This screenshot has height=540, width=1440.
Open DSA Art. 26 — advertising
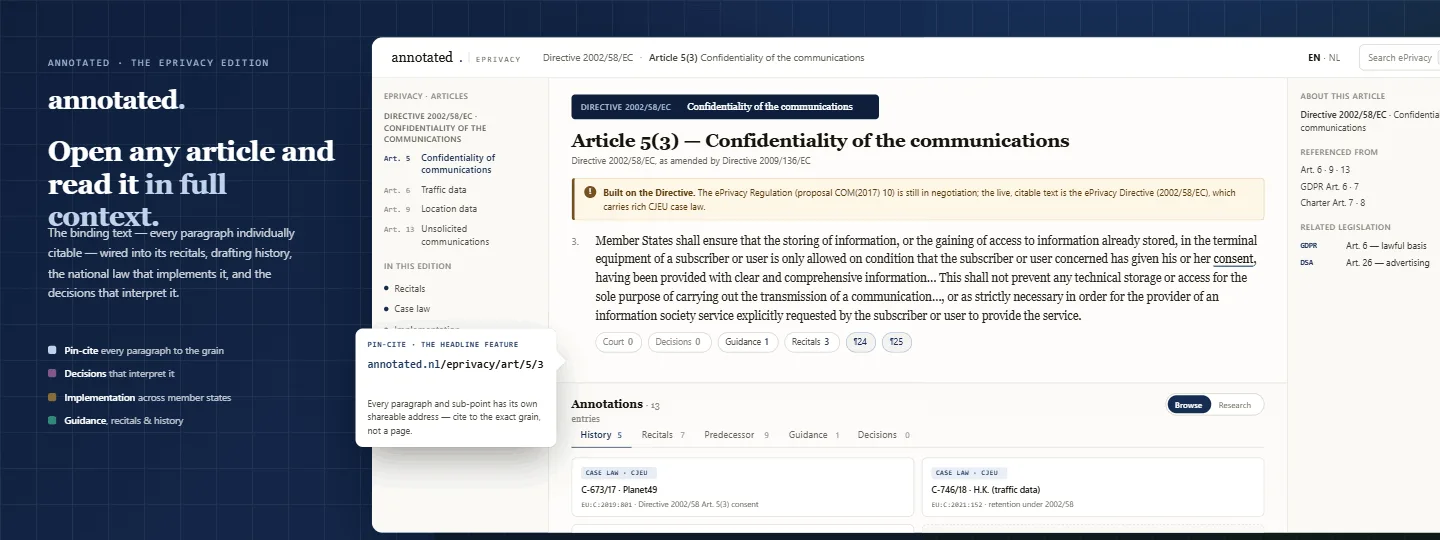(x=1365, y=262)
